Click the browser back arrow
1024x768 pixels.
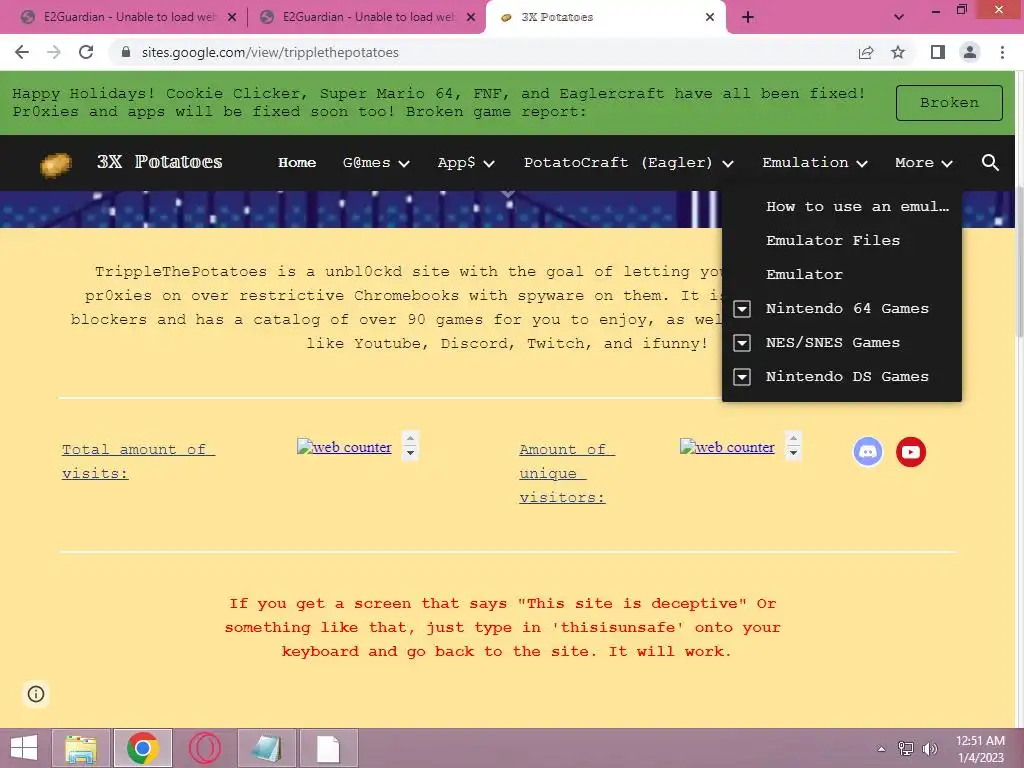[x=22, y=52]
